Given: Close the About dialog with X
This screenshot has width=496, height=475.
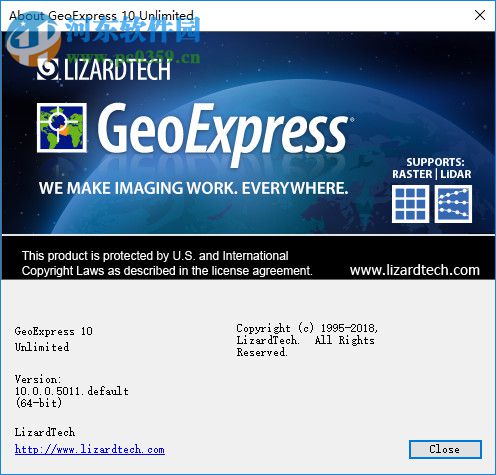Looking at the screenshot, I should coord(480,15).
